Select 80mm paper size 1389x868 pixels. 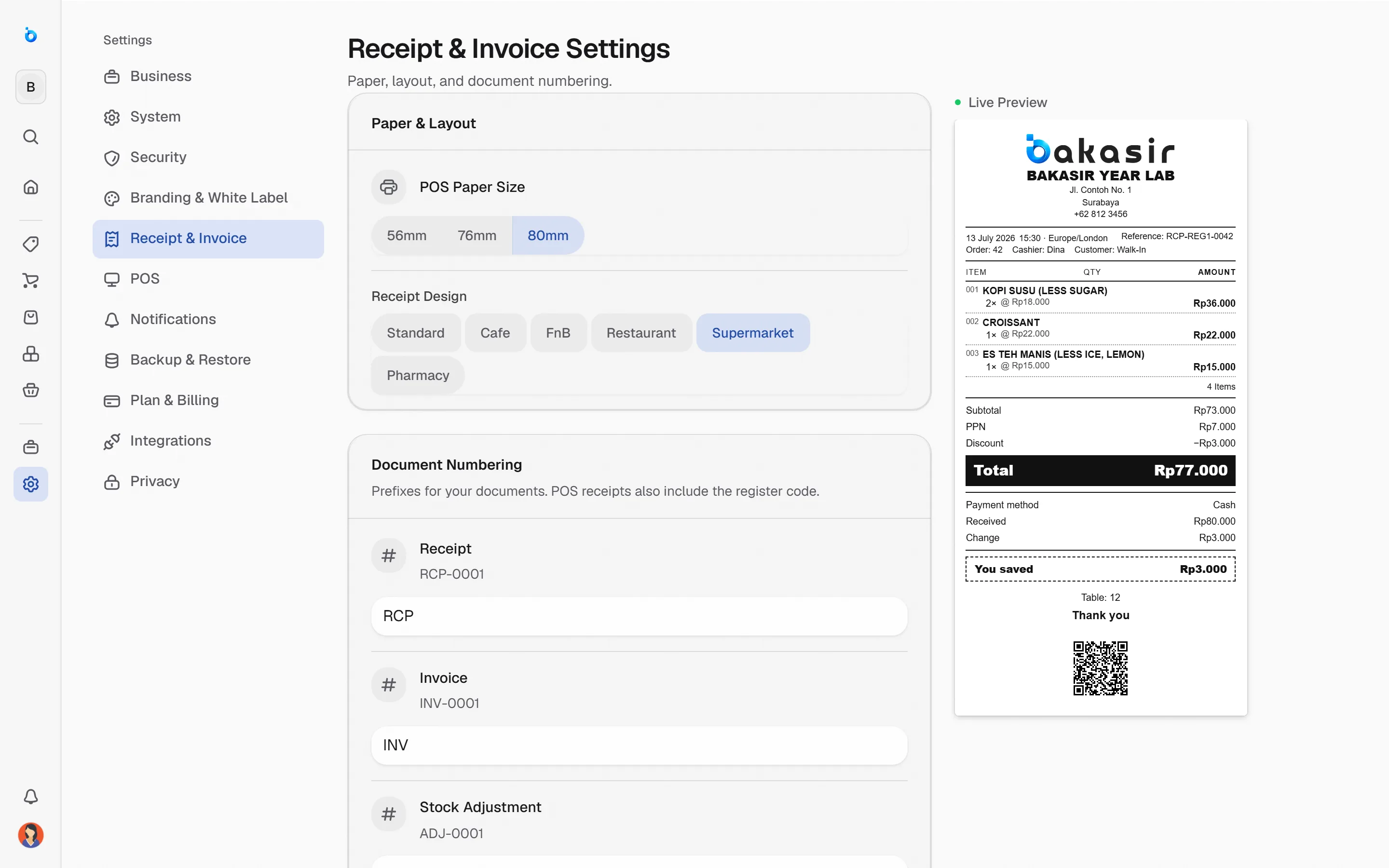[547, 235]
